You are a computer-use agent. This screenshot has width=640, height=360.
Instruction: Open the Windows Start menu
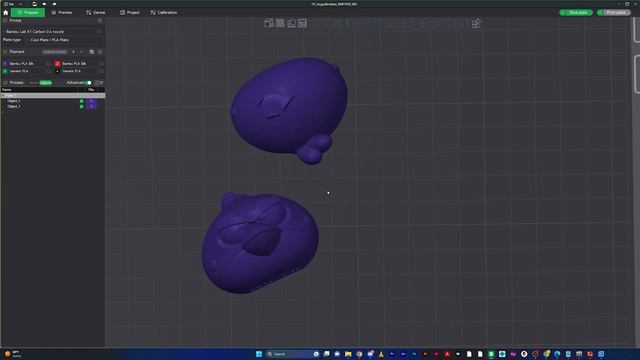pos(259,354)
